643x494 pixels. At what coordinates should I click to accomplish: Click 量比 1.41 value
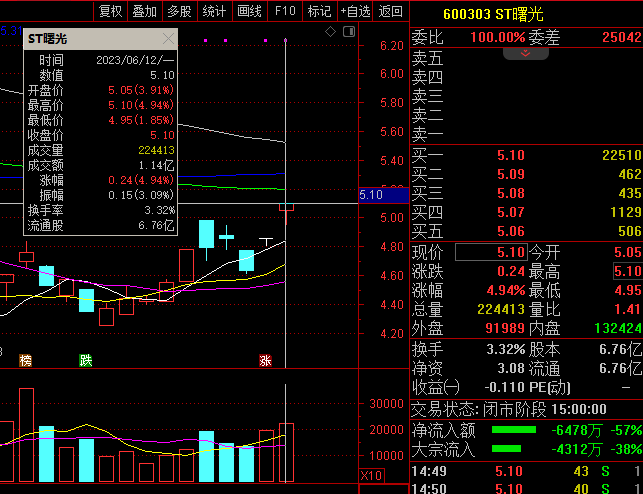pyautogui.click(x=627, y=309)
